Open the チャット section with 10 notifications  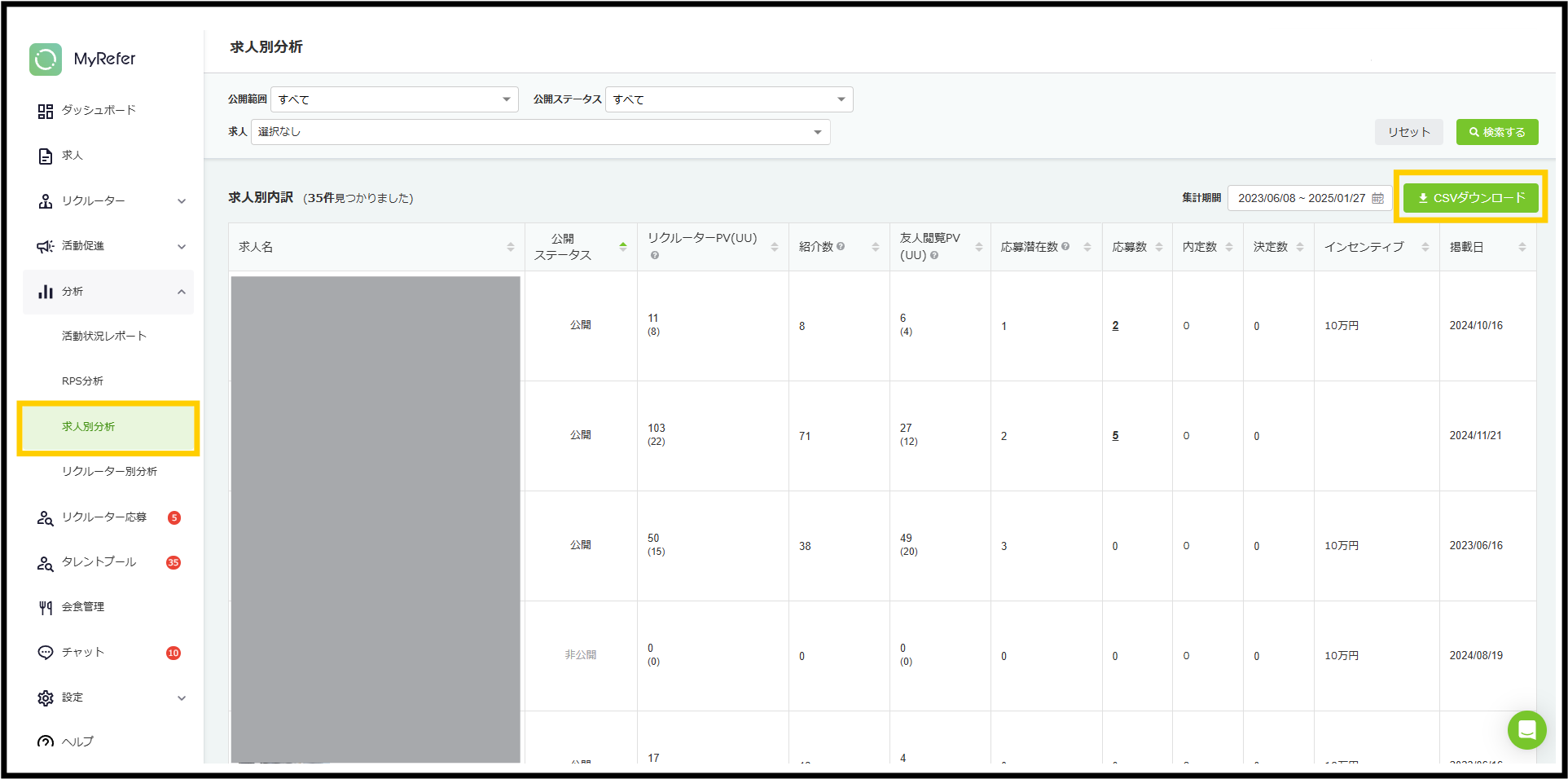click(x=82, y=652)
